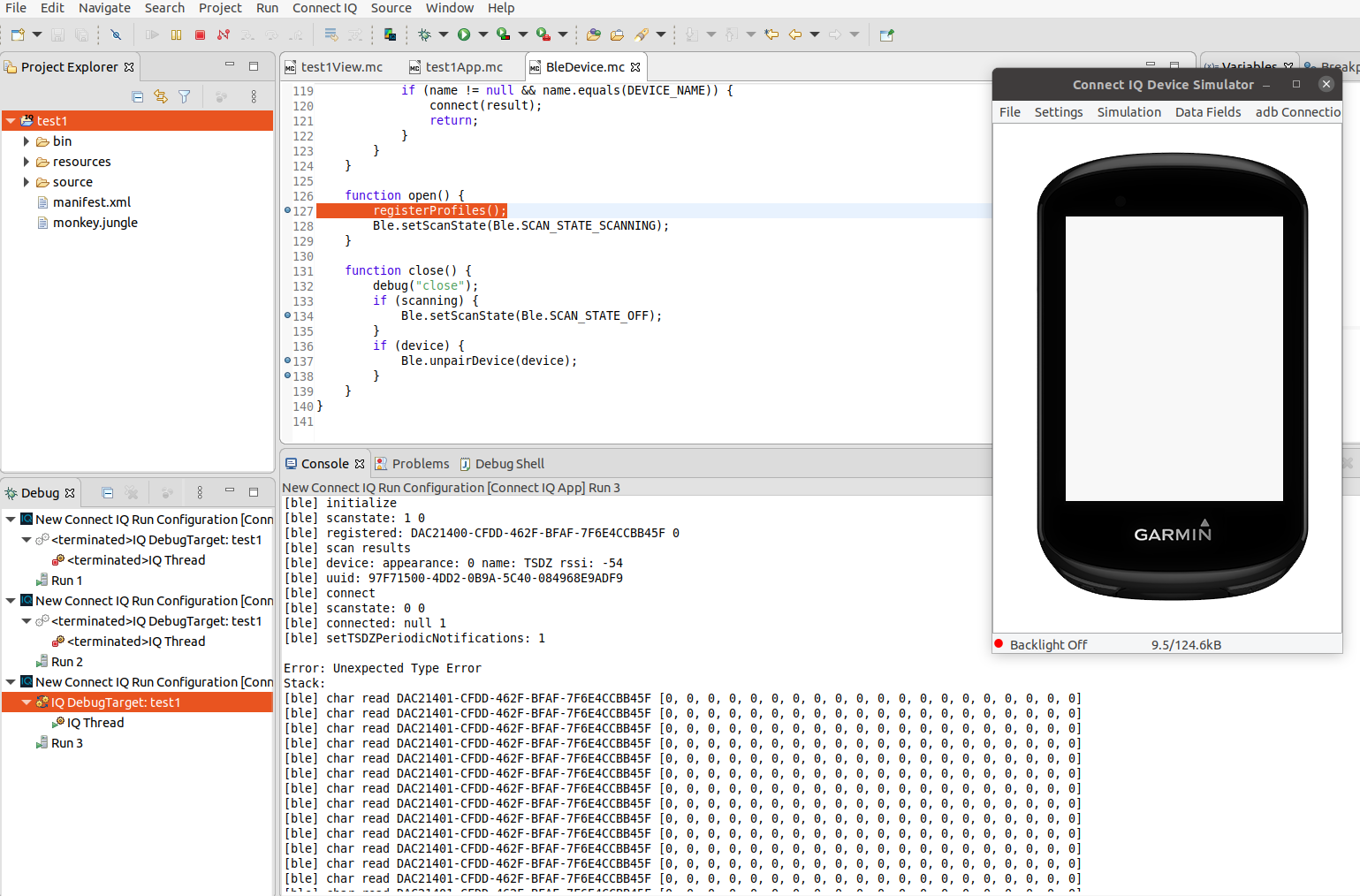
Task: Click the Variables view tab
Action: click(x=1250, y=66)
